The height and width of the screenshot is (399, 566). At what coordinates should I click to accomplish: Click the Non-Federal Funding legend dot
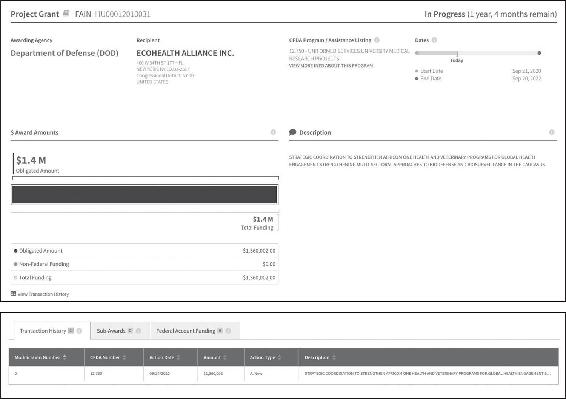coord(16,264)
